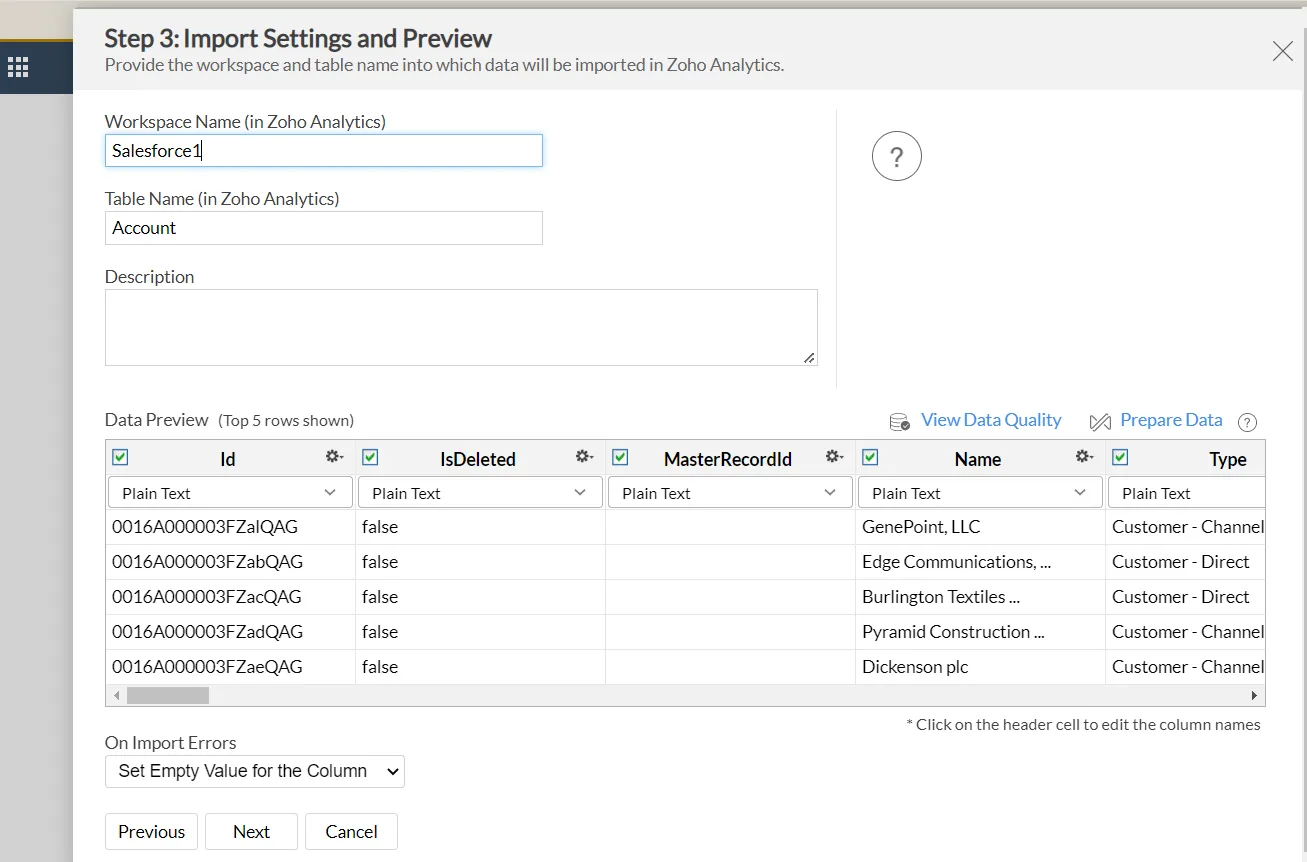1307x862 pixels.
Task: Click the View Data Quality database icon
Action: click(x=898, y=421)
